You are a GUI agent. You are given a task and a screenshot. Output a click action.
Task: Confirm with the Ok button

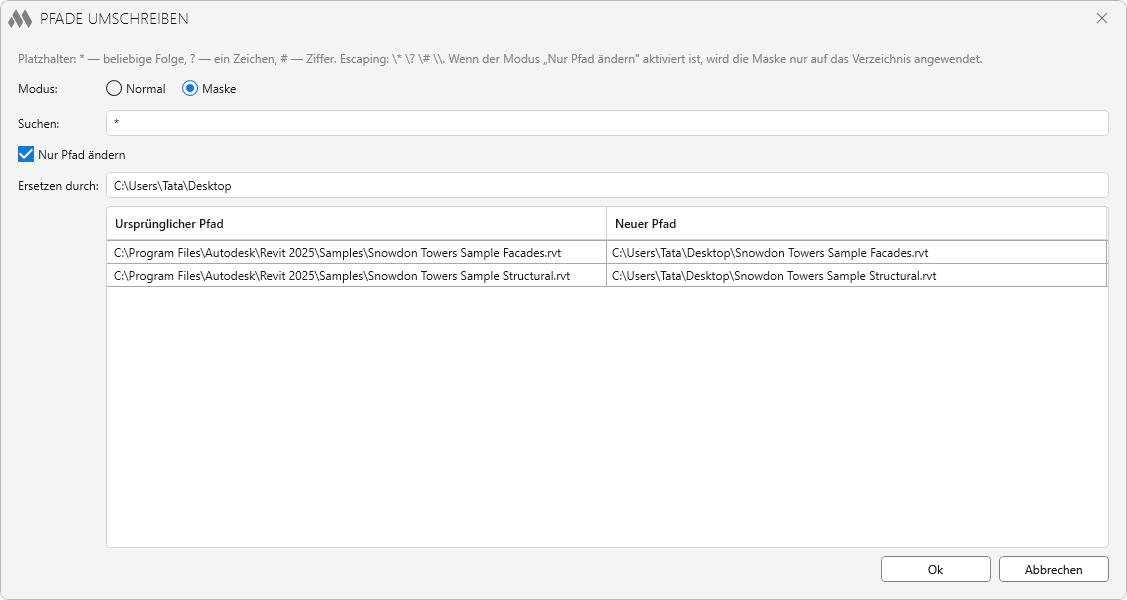coord(935,569)
